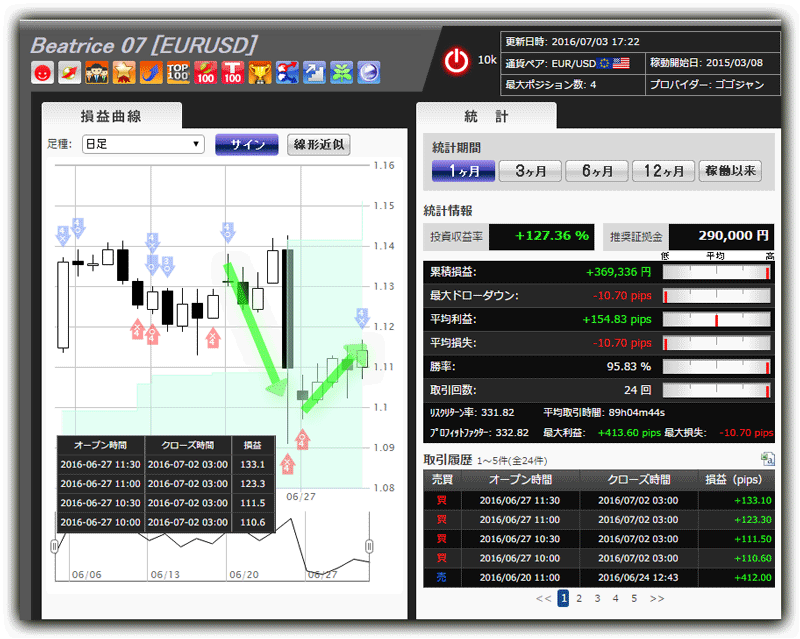Click the red power button icon

pos(456,62)
